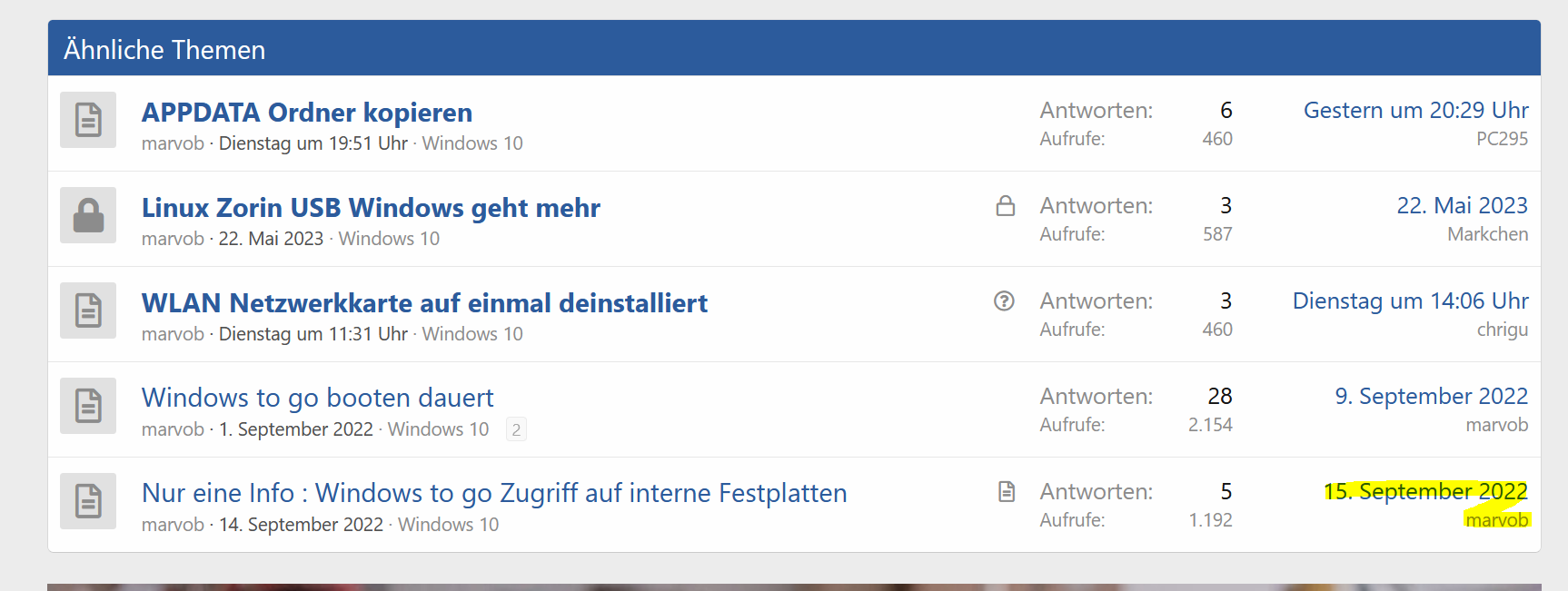Click document icon beside APPDATA Ordner kopieren

tap(88, 120)
